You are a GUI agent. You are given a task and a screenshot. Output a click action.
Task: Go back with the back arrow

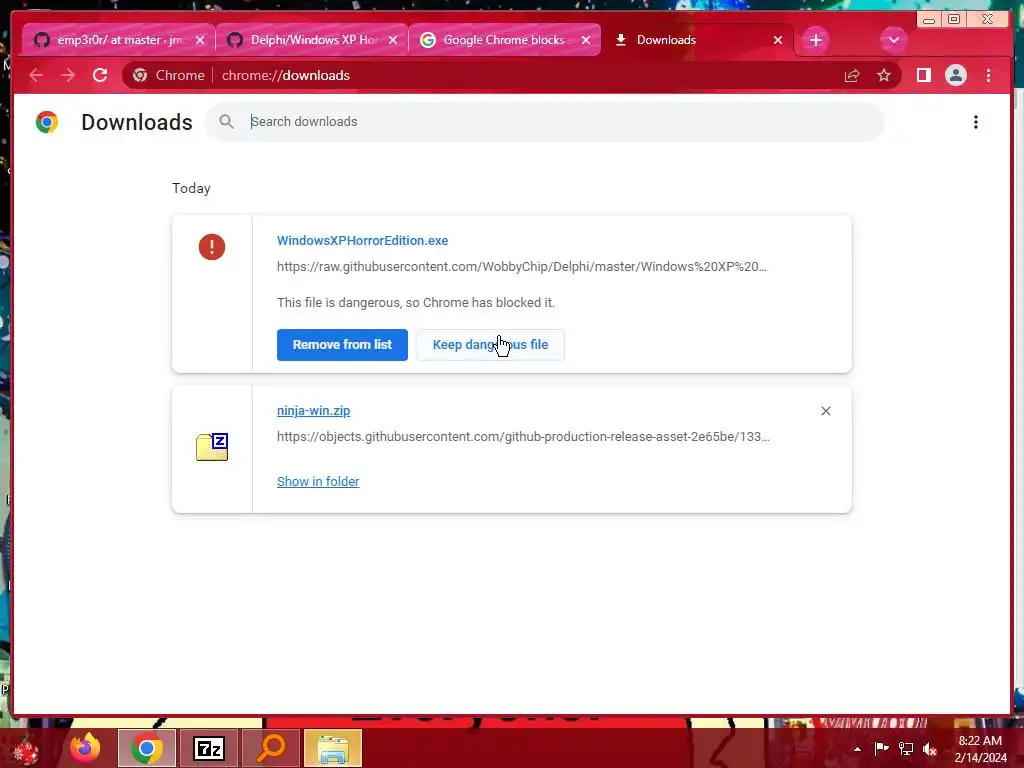pos(36,75)
